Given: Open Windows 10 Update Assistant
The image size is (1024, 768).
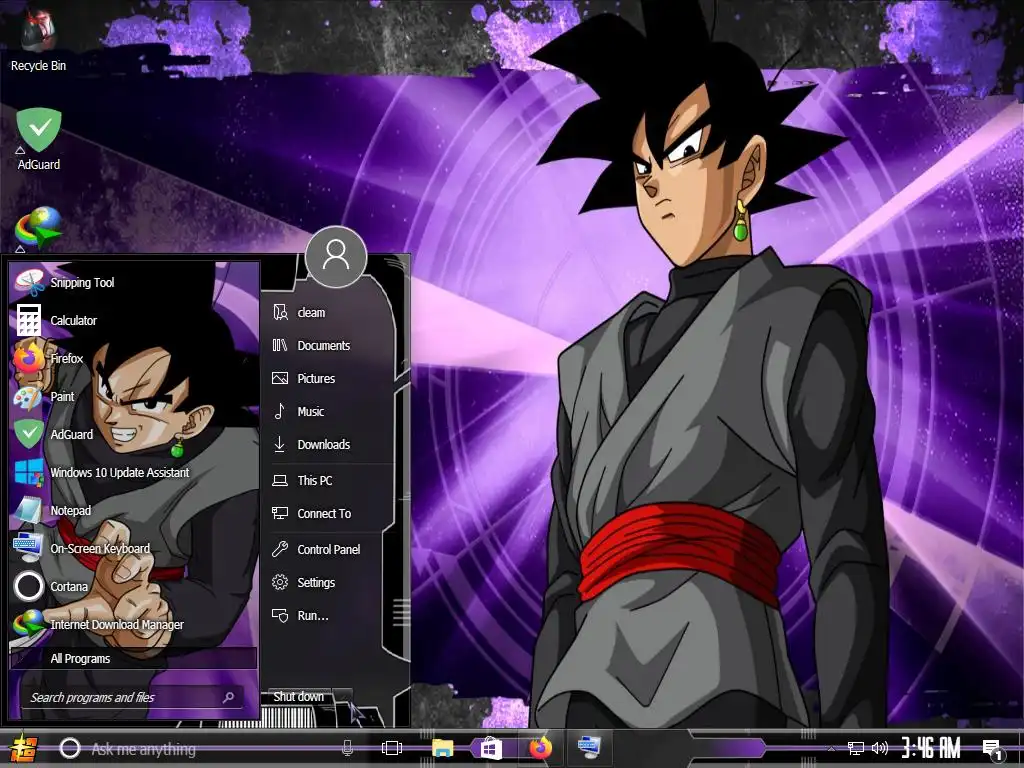Looking at the screenshot, I should pos(133,472).
